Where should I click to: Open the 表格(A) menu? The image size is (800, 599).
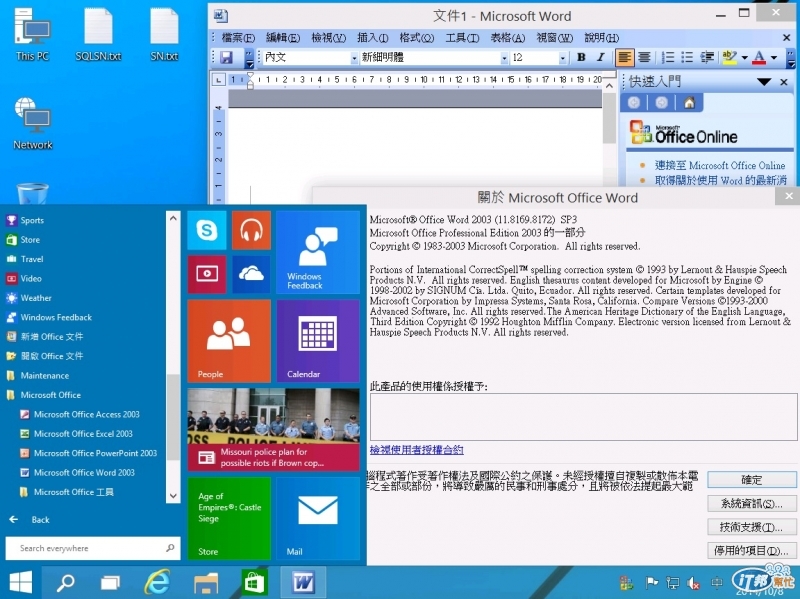tap(507, 38)
